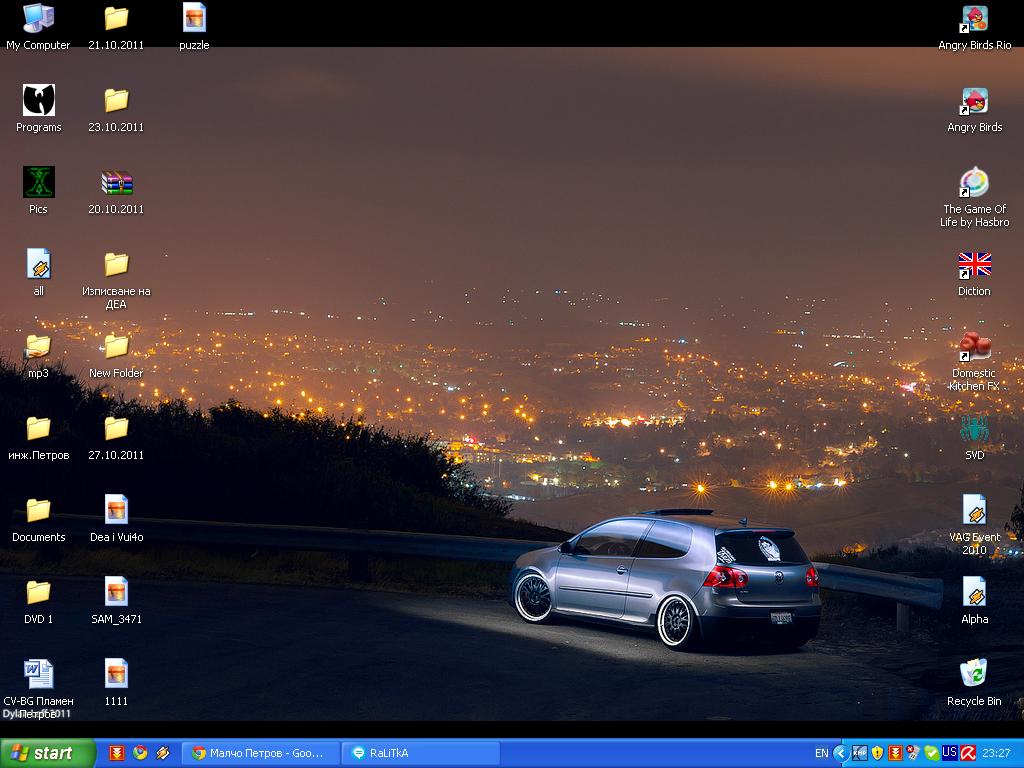The image size is (1024, 768).
Task: Launch Chrome from the Quick Launch bar
Action: click(x=140, y=753)
